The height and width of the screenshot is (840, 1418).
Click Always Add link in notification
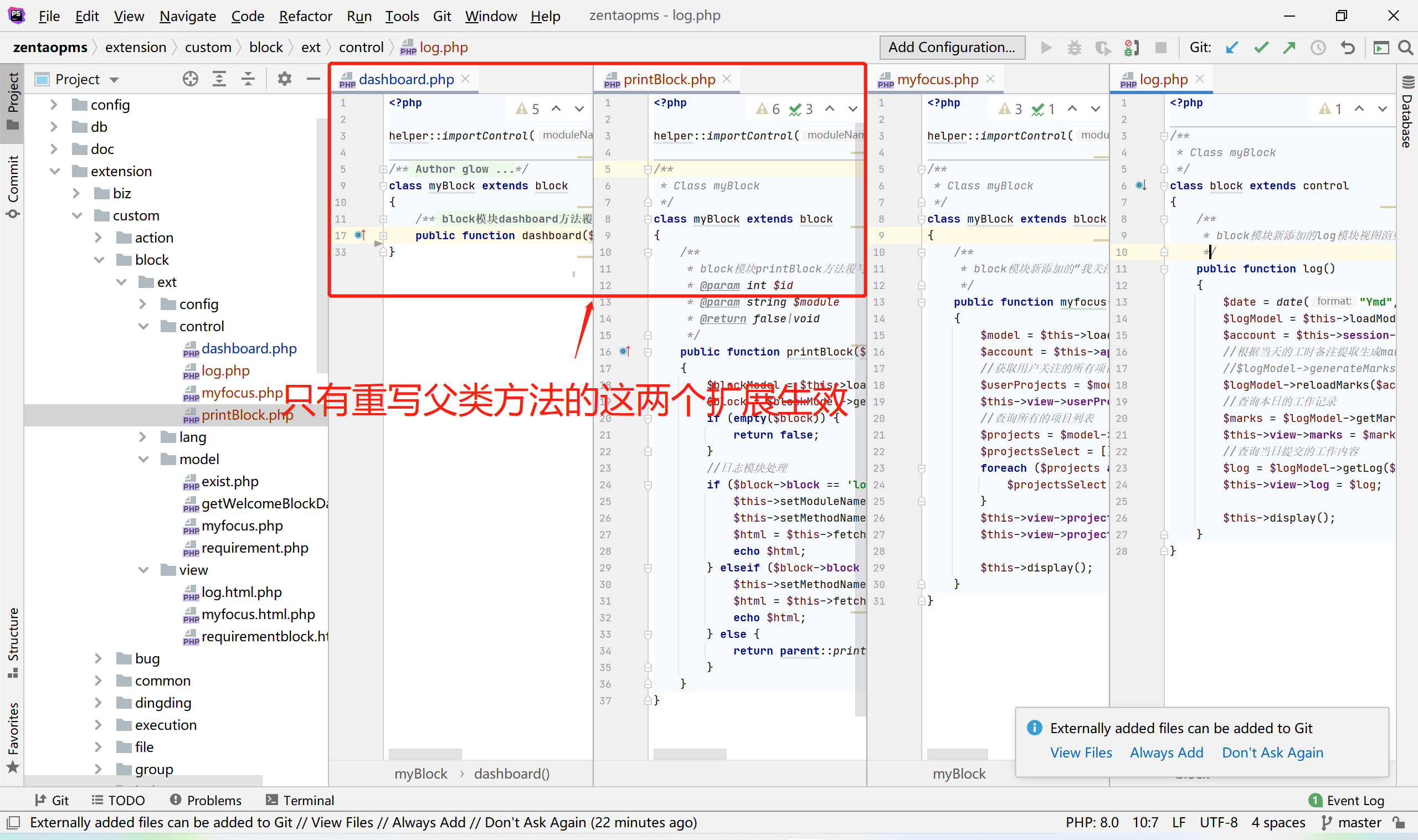1166,753
